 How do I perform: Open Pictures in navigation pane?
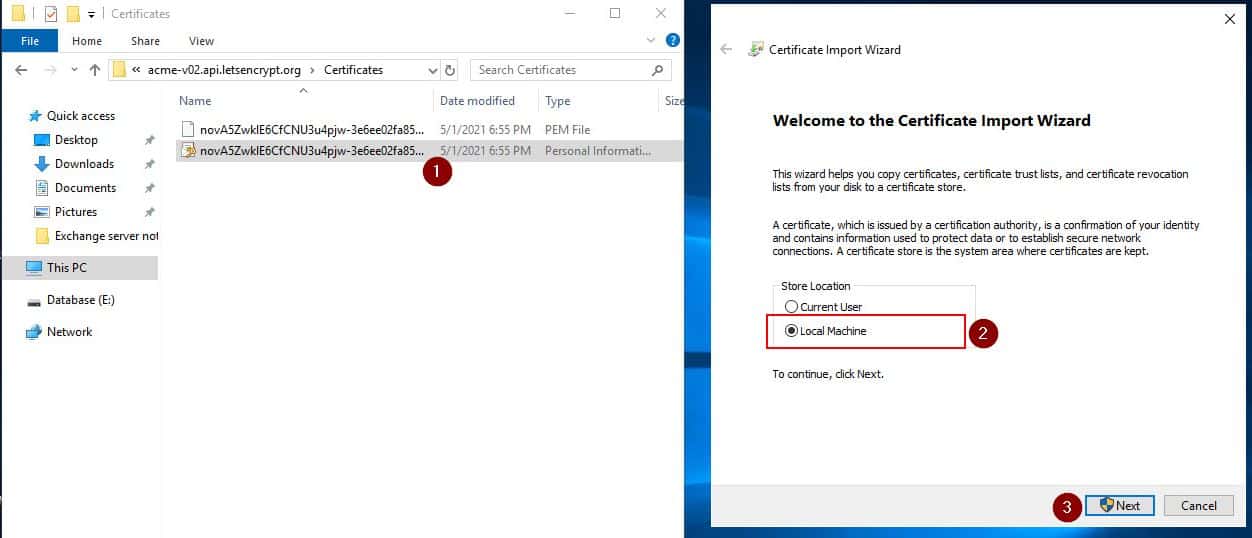pyautogui.click(x=76, y=212)
